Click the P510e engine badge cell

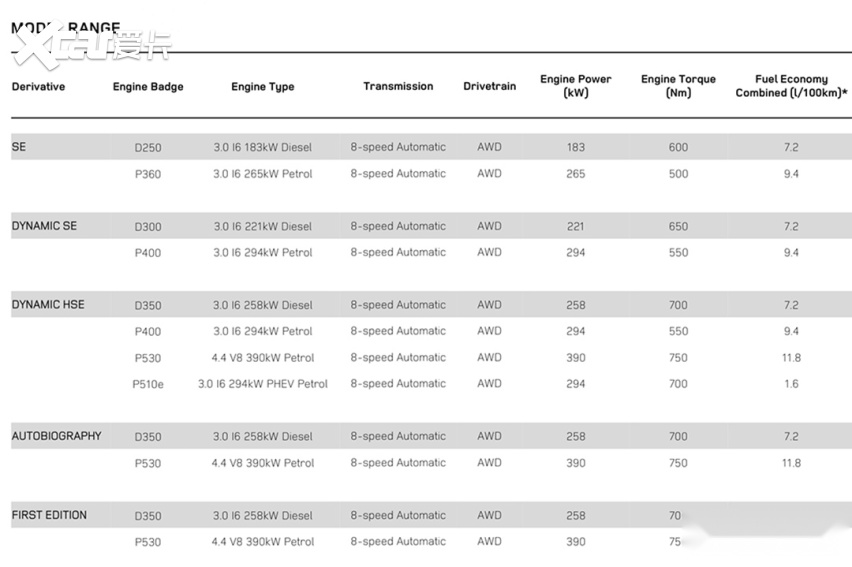point(148,384)
